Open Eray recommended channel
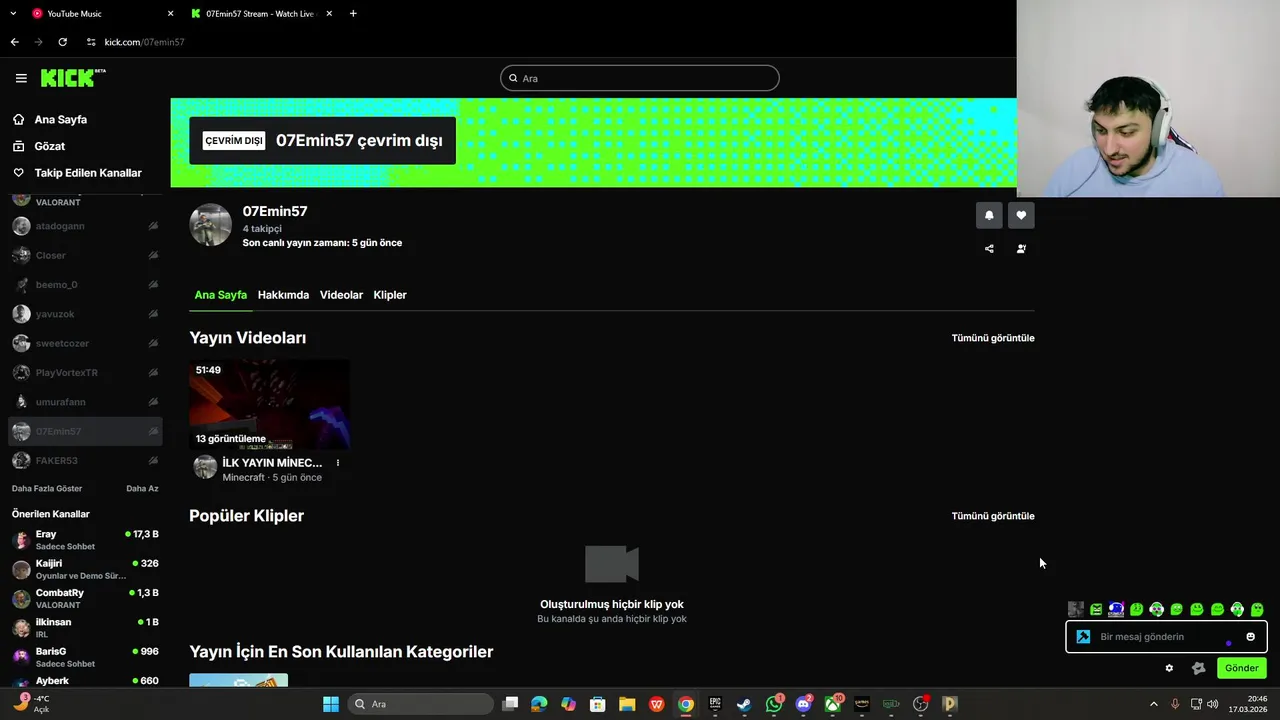The height and width of the screenshot is (720, 1280). [85, 540]
